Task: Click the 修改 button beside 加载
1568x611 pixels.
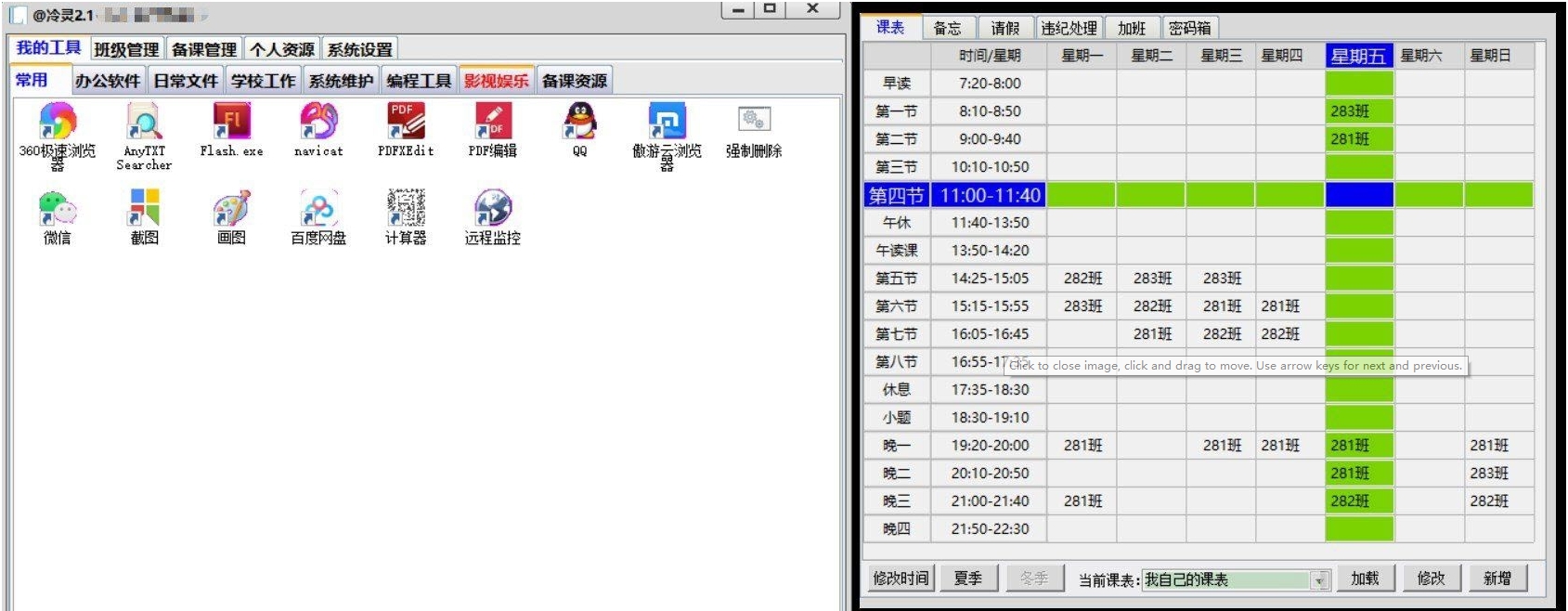Action: coord(1432,578)
